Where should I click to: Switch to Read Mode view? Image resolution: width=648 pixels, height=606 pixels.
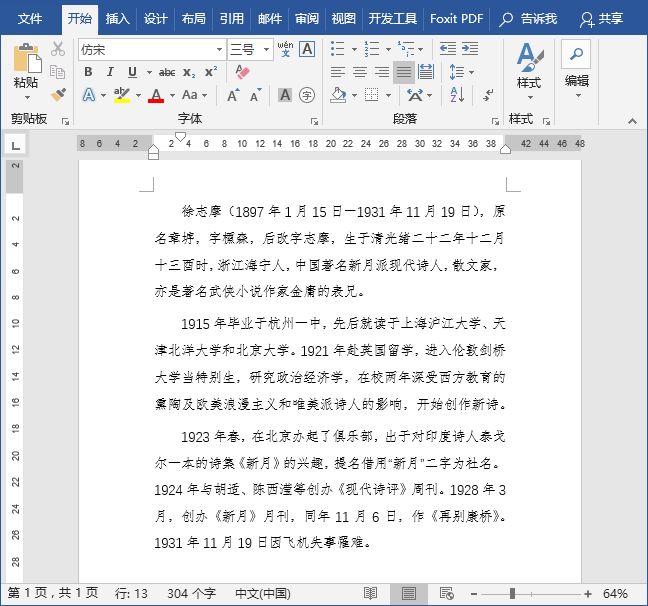tap(370, 594)
